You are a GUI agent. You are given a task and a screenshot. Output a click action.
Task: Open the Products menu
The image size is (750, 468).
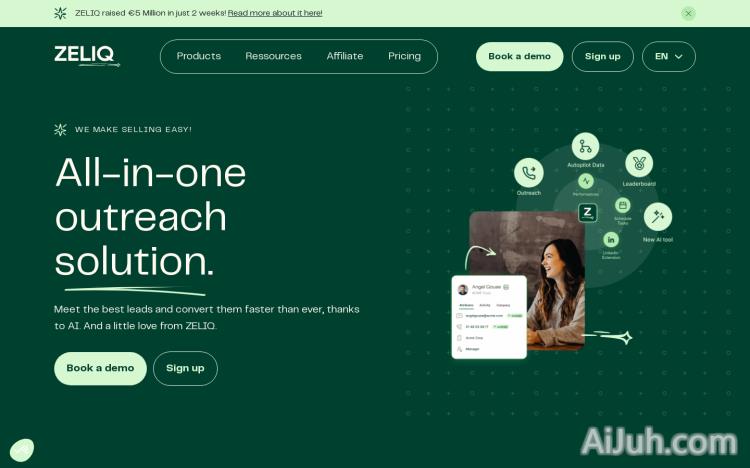point(199,56)
